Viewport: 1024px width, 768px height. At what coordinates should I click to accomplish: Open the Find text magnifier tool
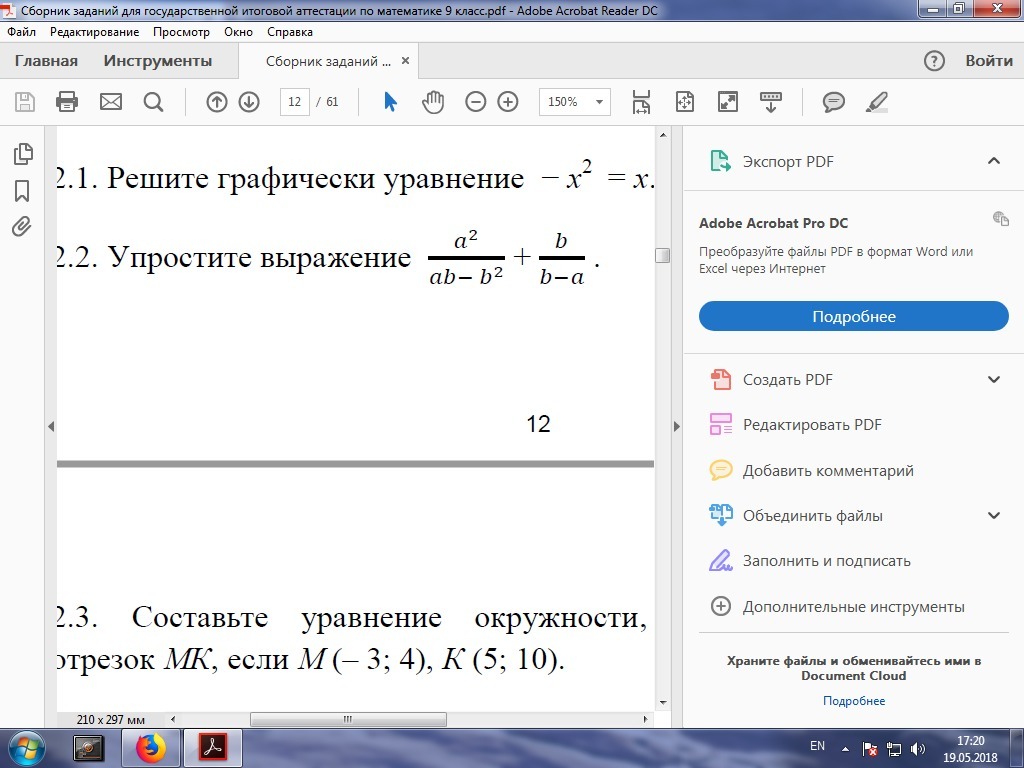click(x=153, y=102)
